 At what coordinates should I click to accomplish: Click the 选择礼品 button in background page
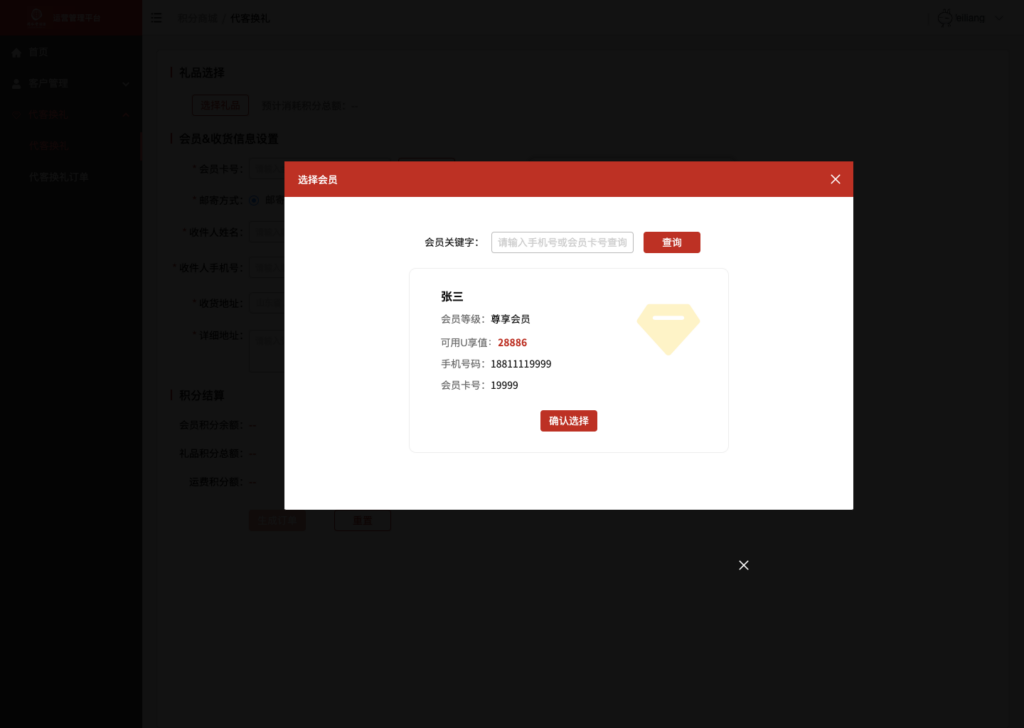coord(220,105)
